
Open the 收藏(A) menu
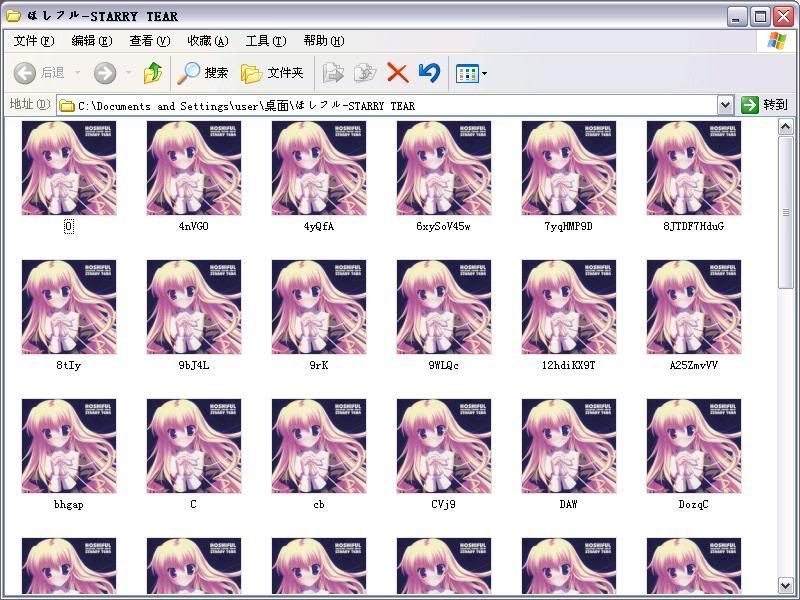[x=208, y=41]
